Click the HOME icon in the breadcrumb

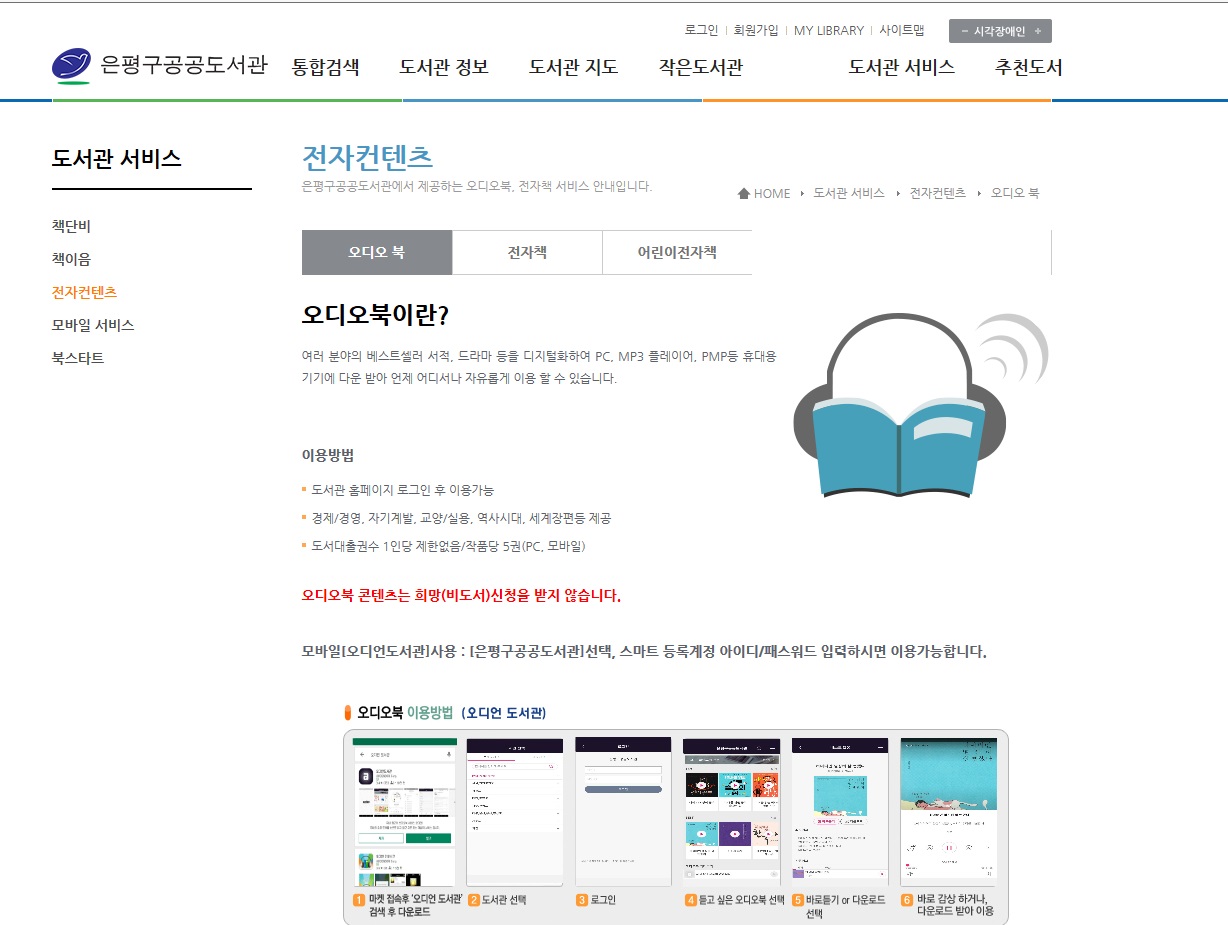744,193
